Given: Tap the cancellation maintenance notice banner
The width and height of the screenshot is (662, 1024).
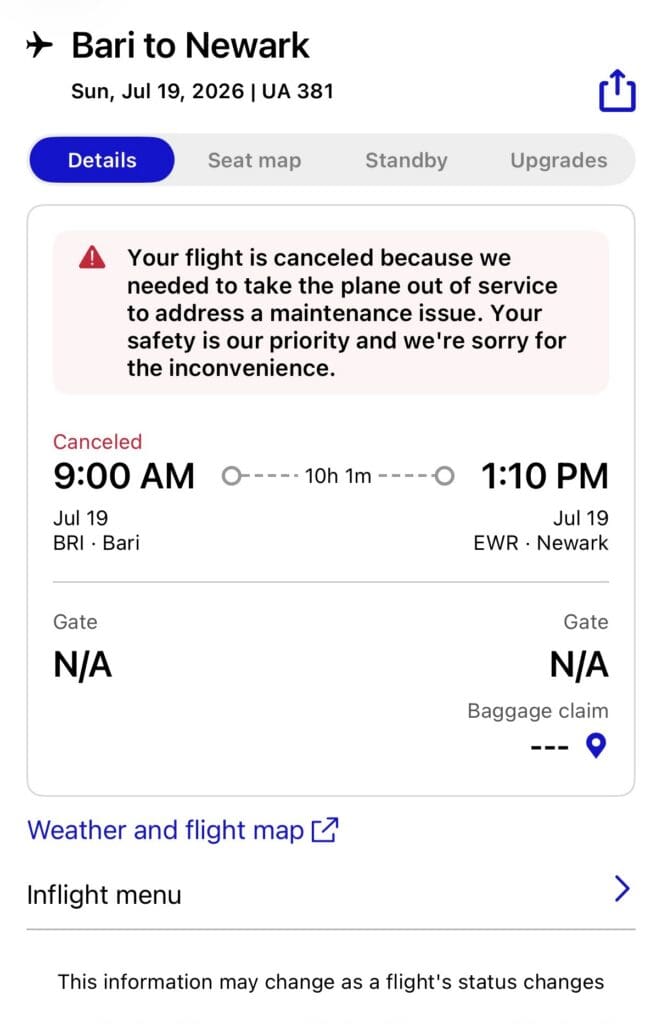Looking at the screenshot, I should tap(330, 312).
